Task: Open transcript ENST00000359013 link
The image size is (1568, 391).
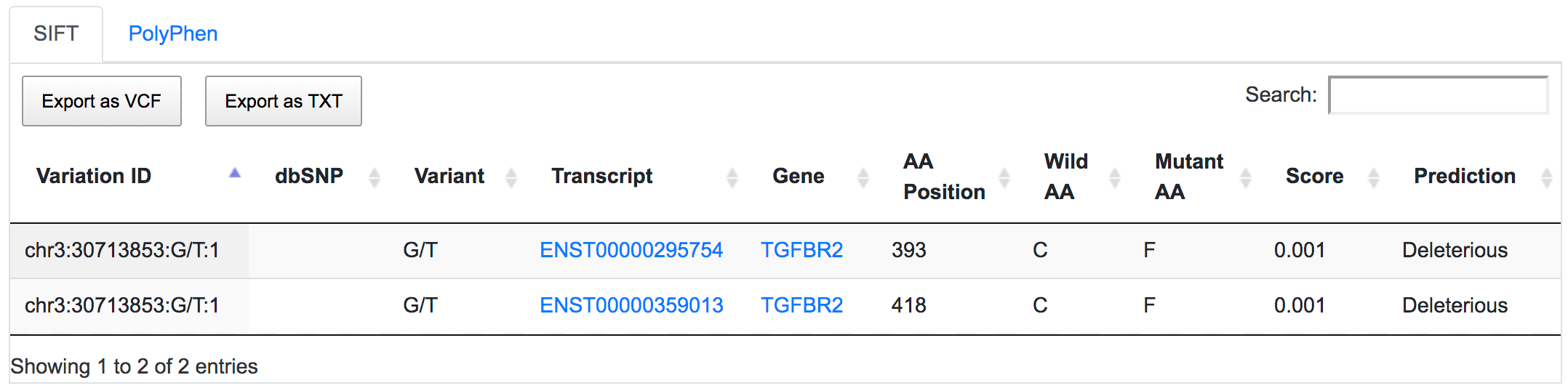Action: tap(631, 305)
